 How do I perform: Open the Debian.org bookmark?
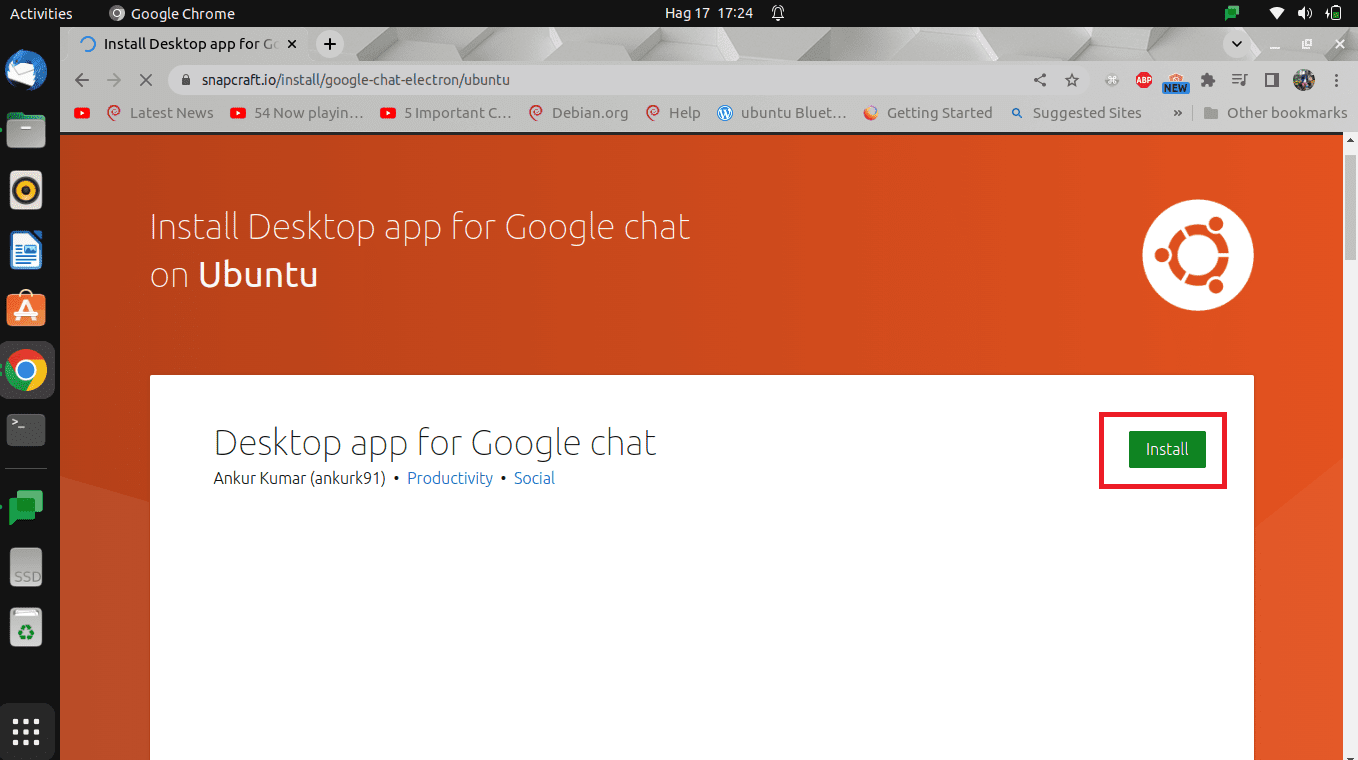[x=579, y=113]
